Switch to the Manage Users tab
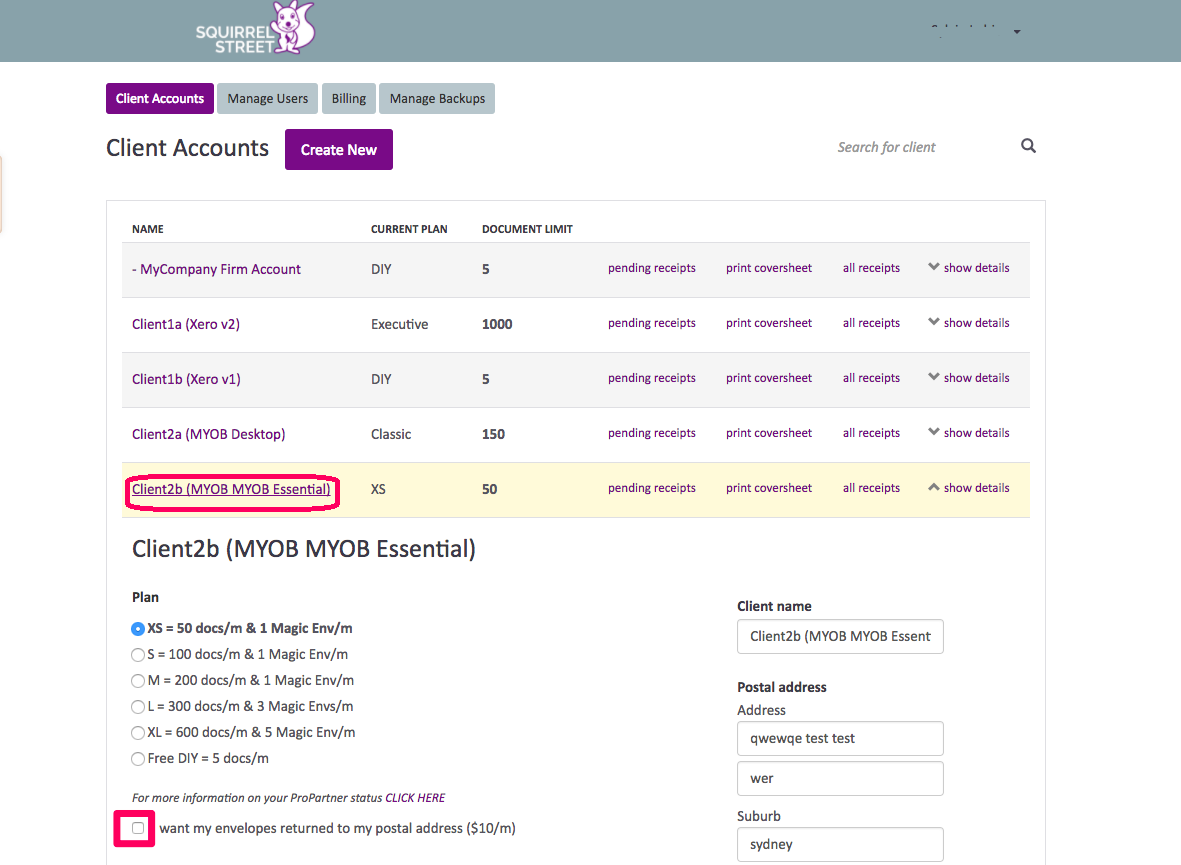Viewport: 1181px width, 865px height. 267,99
